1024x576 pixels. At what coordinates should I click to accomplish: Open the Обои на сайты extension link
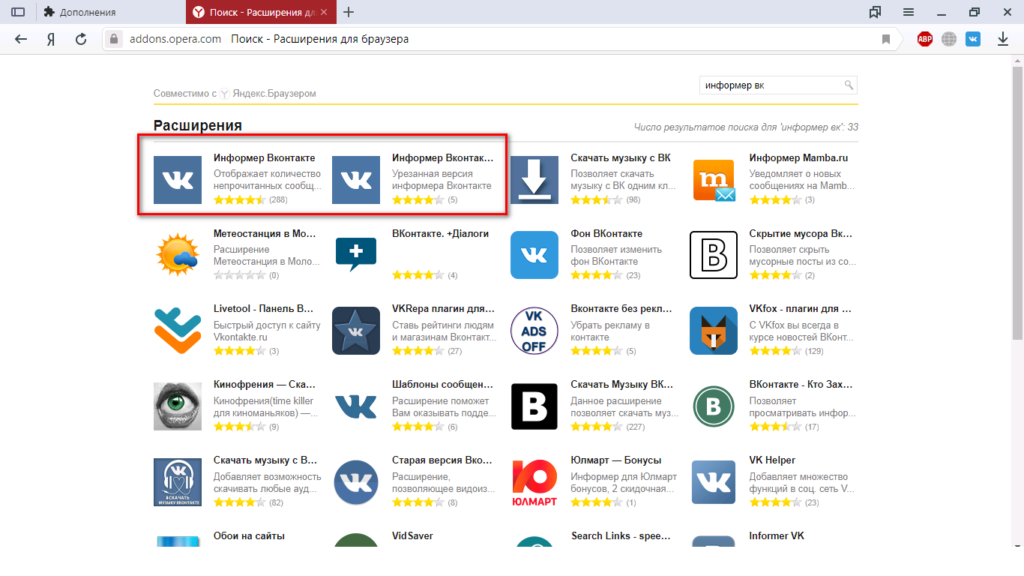(x=249, y=536)
